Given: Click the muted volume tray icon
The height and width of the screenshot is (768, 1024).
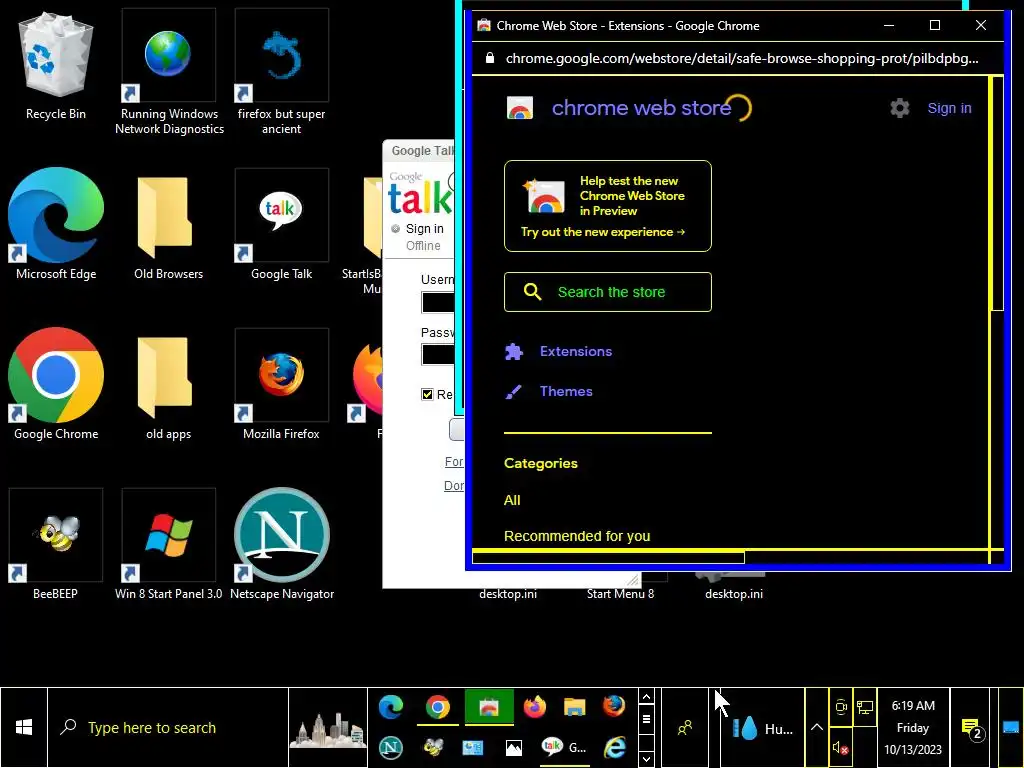Looking at the screenshot, I should [840, 748].
